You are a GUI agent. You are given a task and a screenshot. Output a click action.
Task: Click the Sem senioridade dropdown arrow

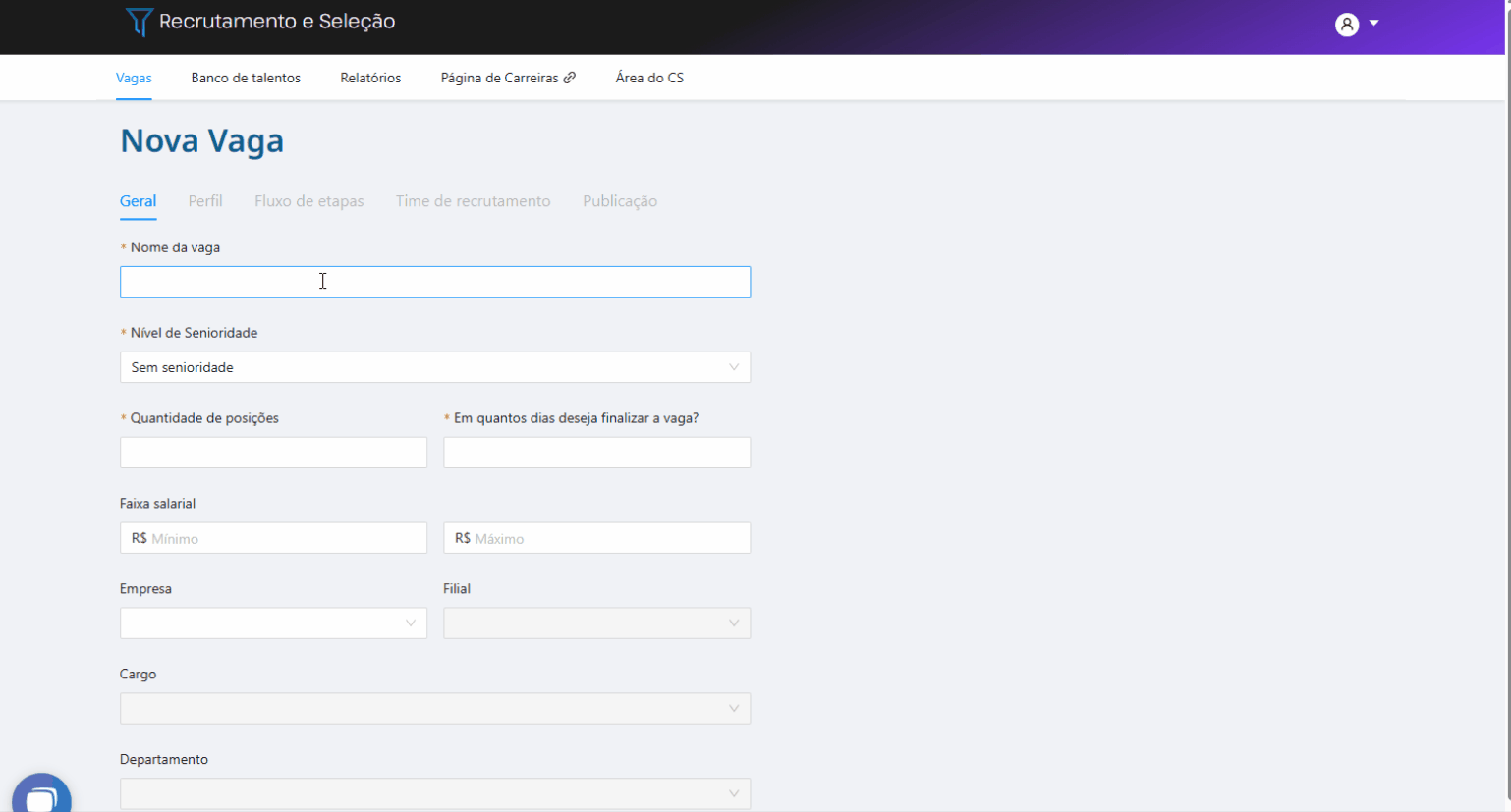pos(734,367)
